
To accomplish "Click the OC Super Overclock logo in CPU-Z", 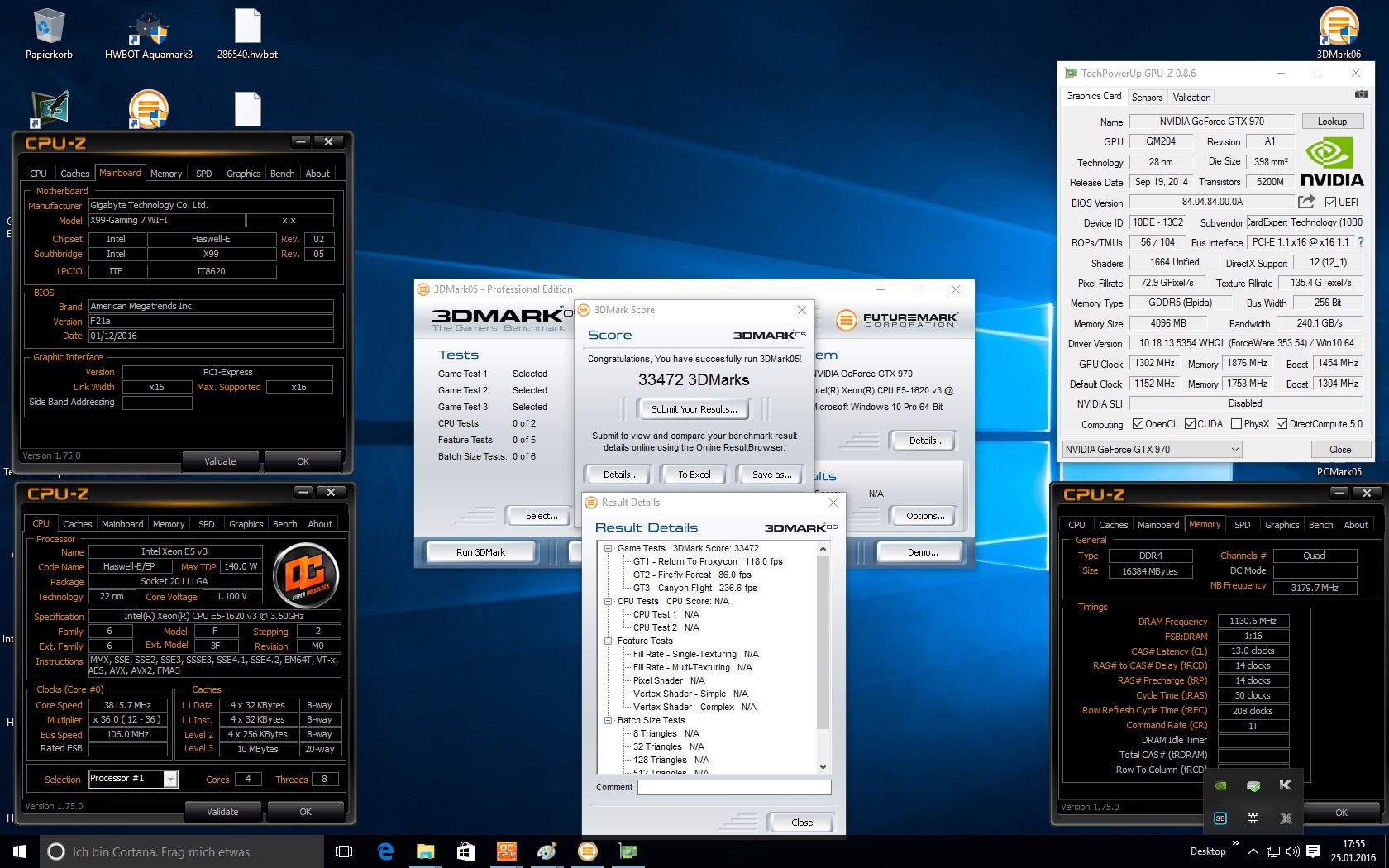I will click(x=306, y=575).
